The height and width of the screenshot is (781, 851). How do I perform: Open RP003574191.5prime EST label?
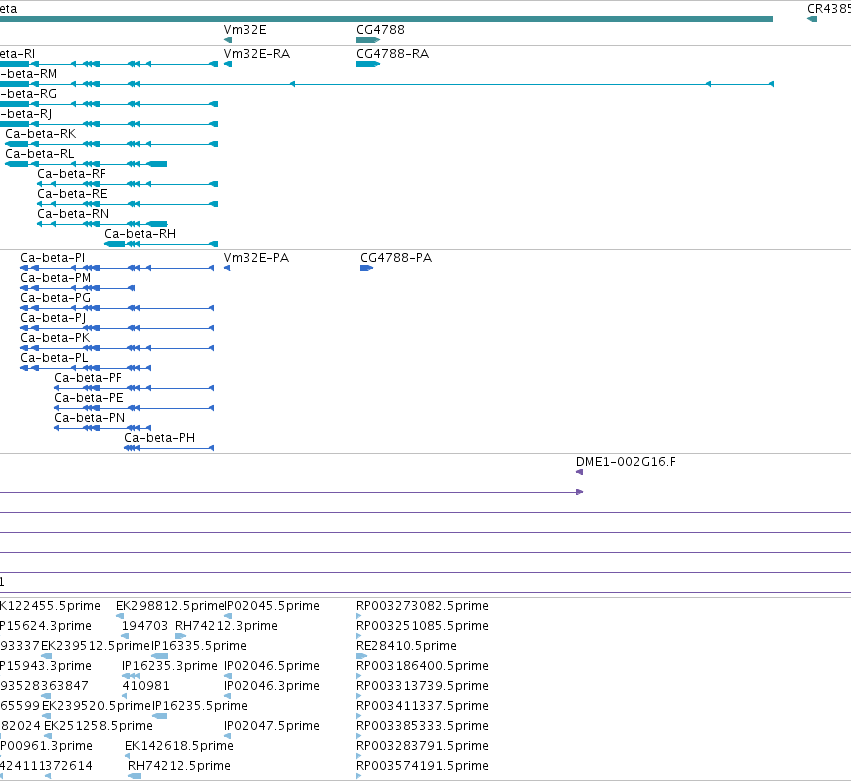click(x=422, y=766)
